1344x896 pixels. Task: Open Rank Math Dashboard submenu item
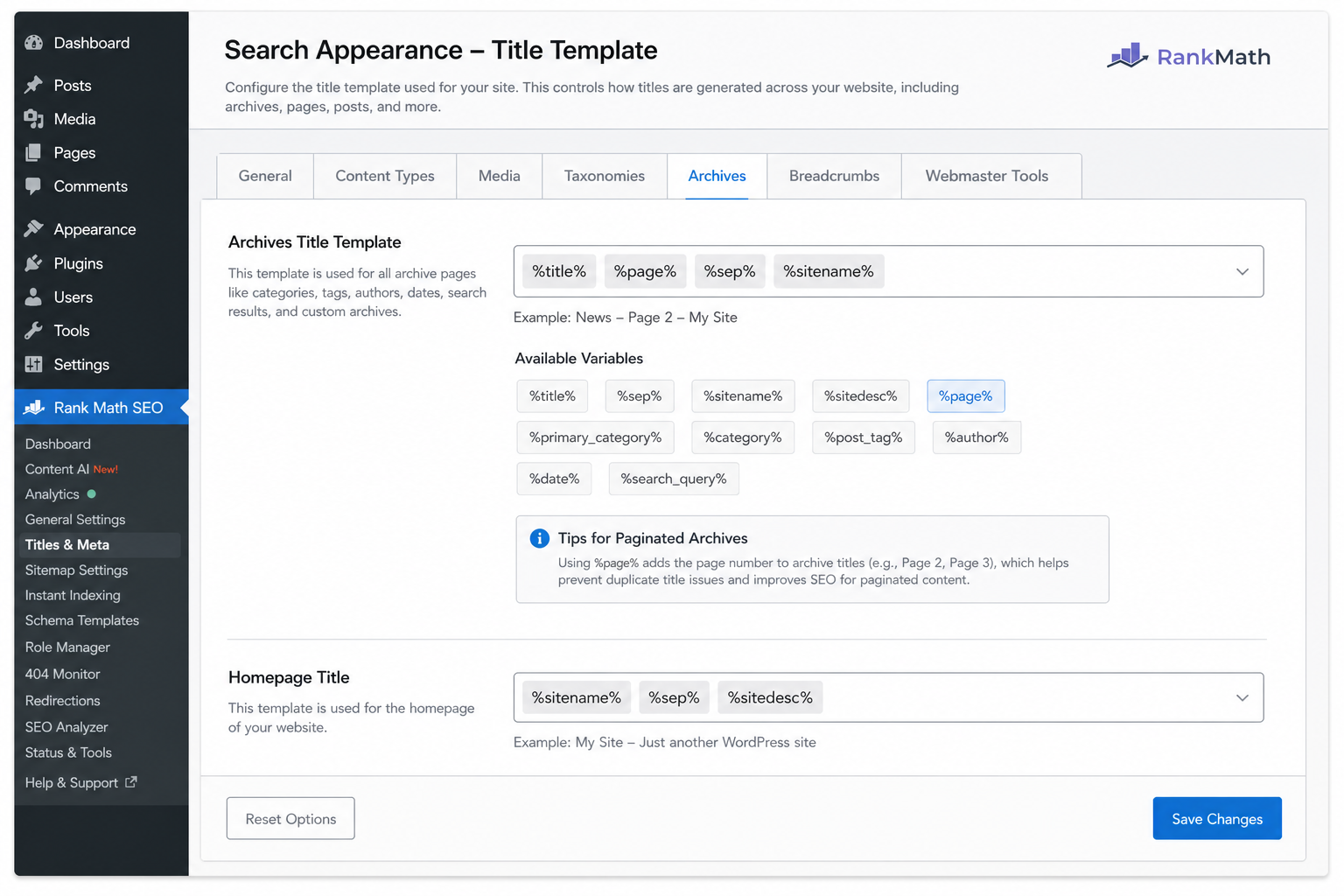(x=58, y=444)
